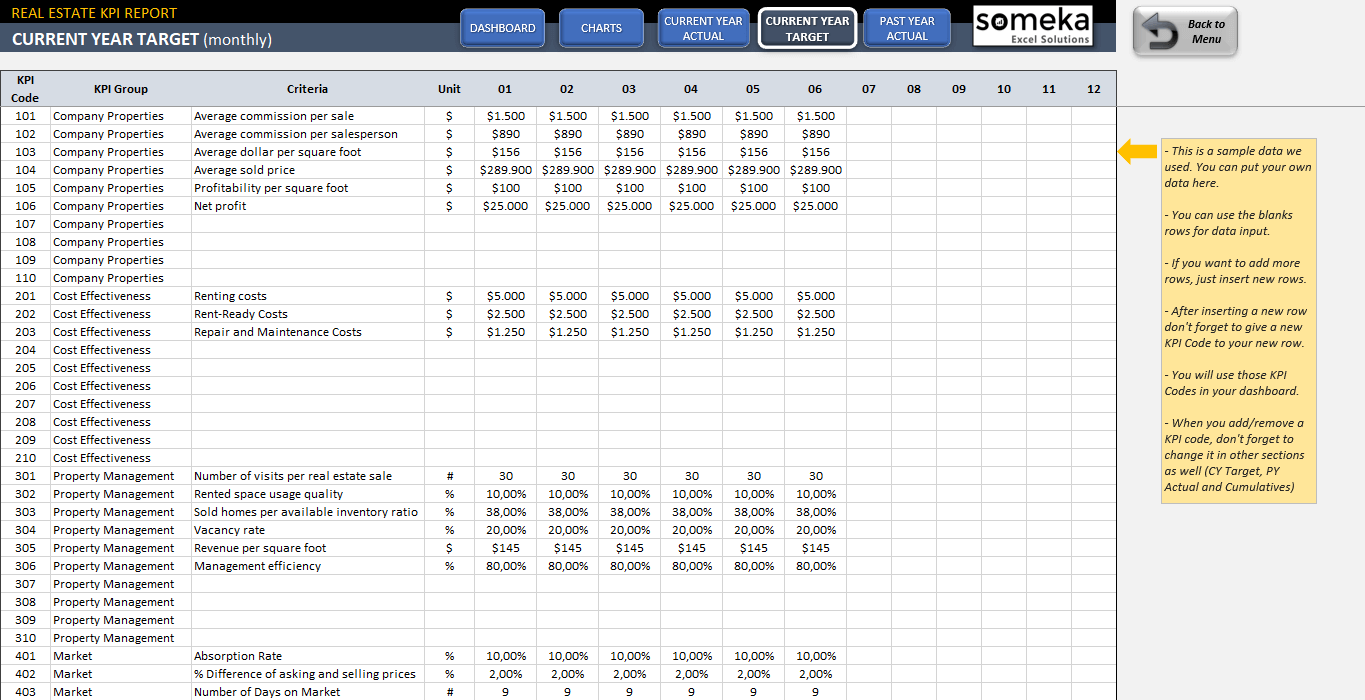Select KPI code 101 cell

[25, 116]
